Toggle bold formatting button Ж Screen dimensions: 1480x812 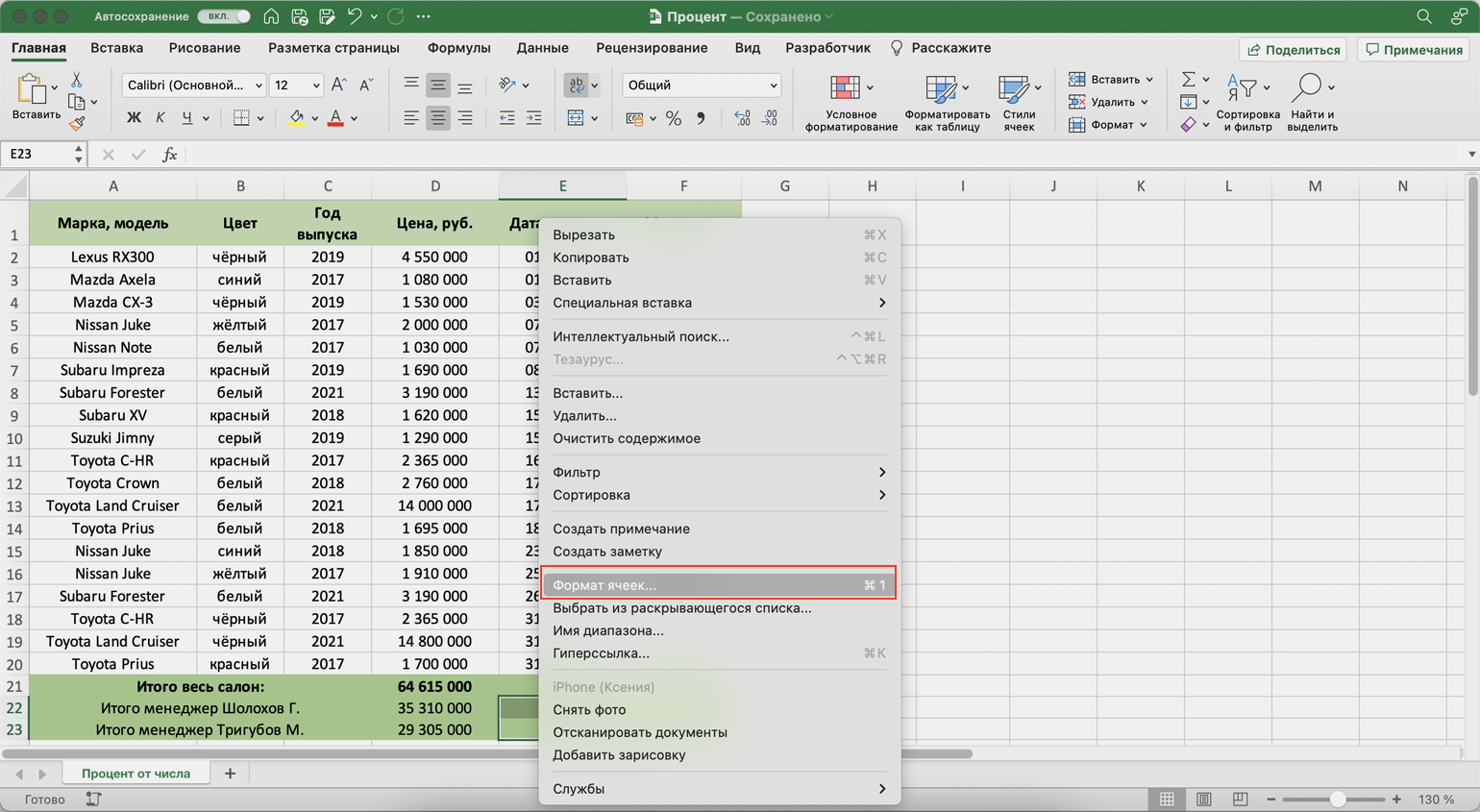[134, 118]
